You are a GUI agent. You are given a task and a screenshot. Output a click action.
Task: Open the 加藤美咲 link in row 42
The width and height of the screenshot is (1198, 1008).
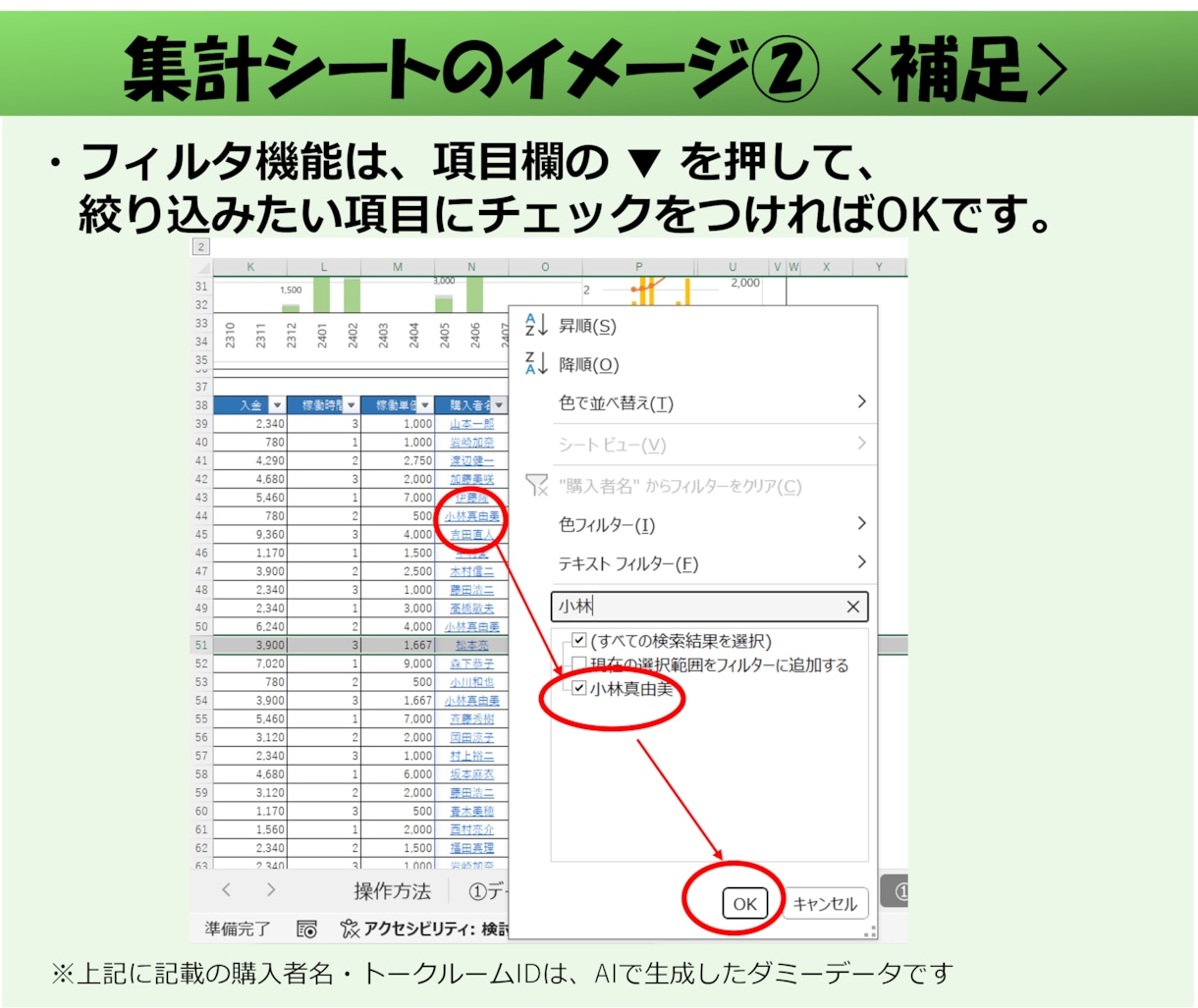click(471, 479)
